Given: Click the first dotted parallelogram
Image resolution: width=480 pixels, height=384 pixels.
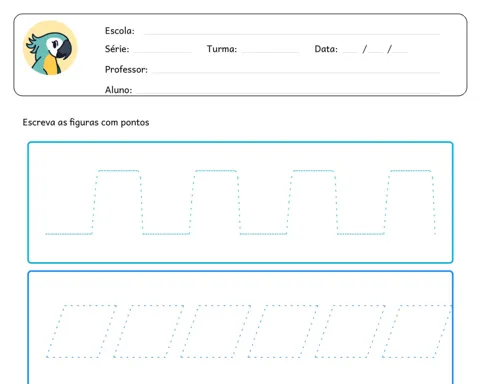Looking at the screenshot, I should (81, 331).
